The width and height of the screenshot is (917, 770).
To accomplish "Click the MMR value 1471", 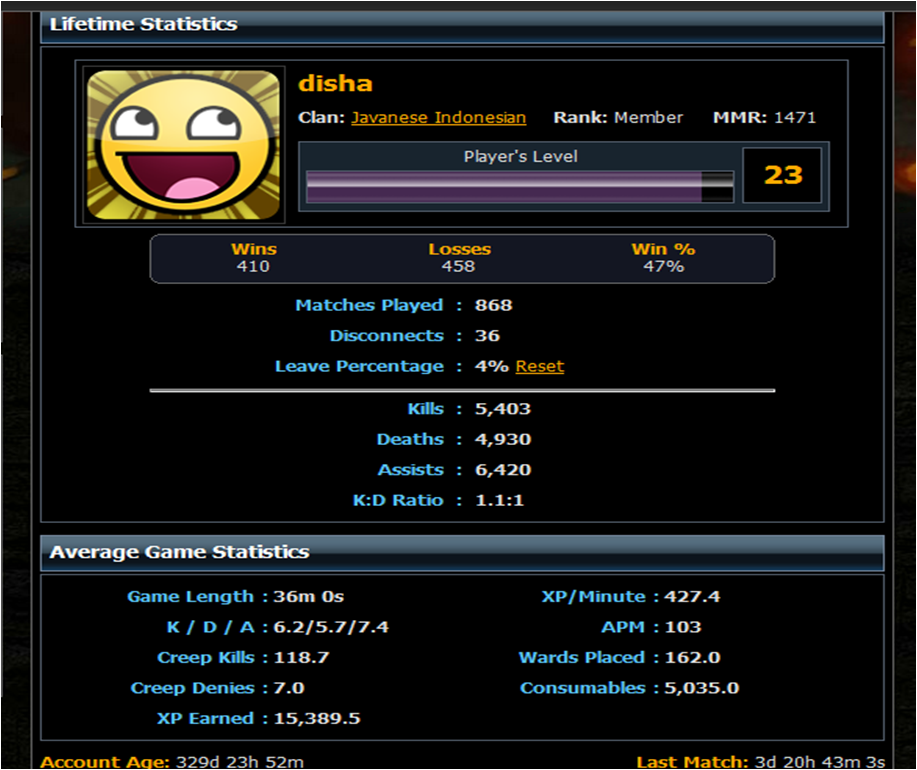I will 795,118.
